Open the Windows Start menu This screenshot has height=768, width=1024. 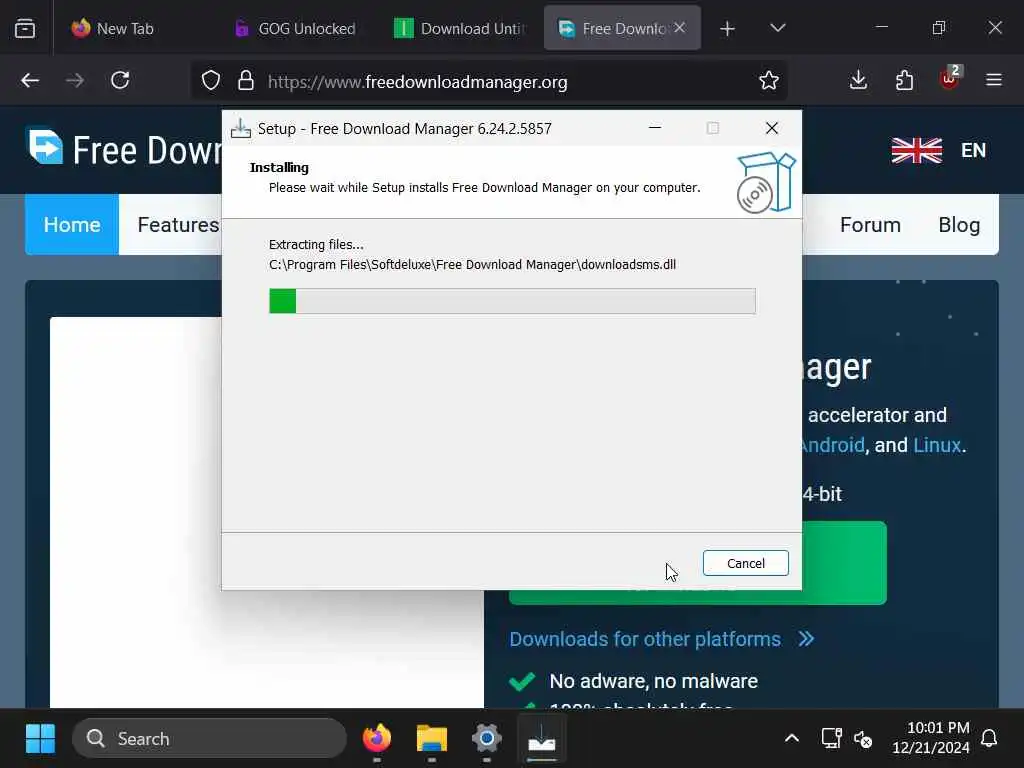pos(40,739)
